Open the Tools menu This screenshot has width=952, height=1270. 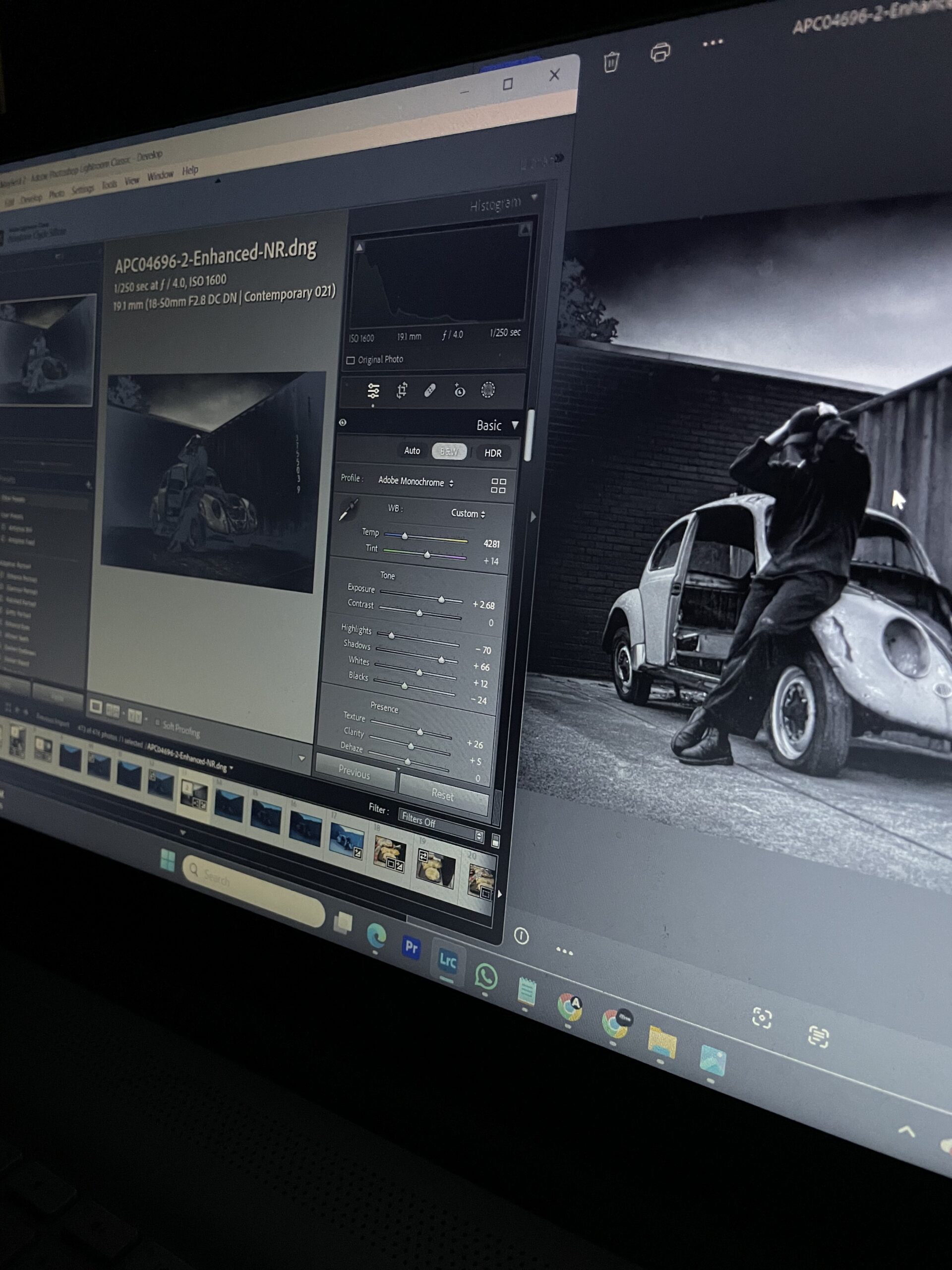click(x=109, y=185)
